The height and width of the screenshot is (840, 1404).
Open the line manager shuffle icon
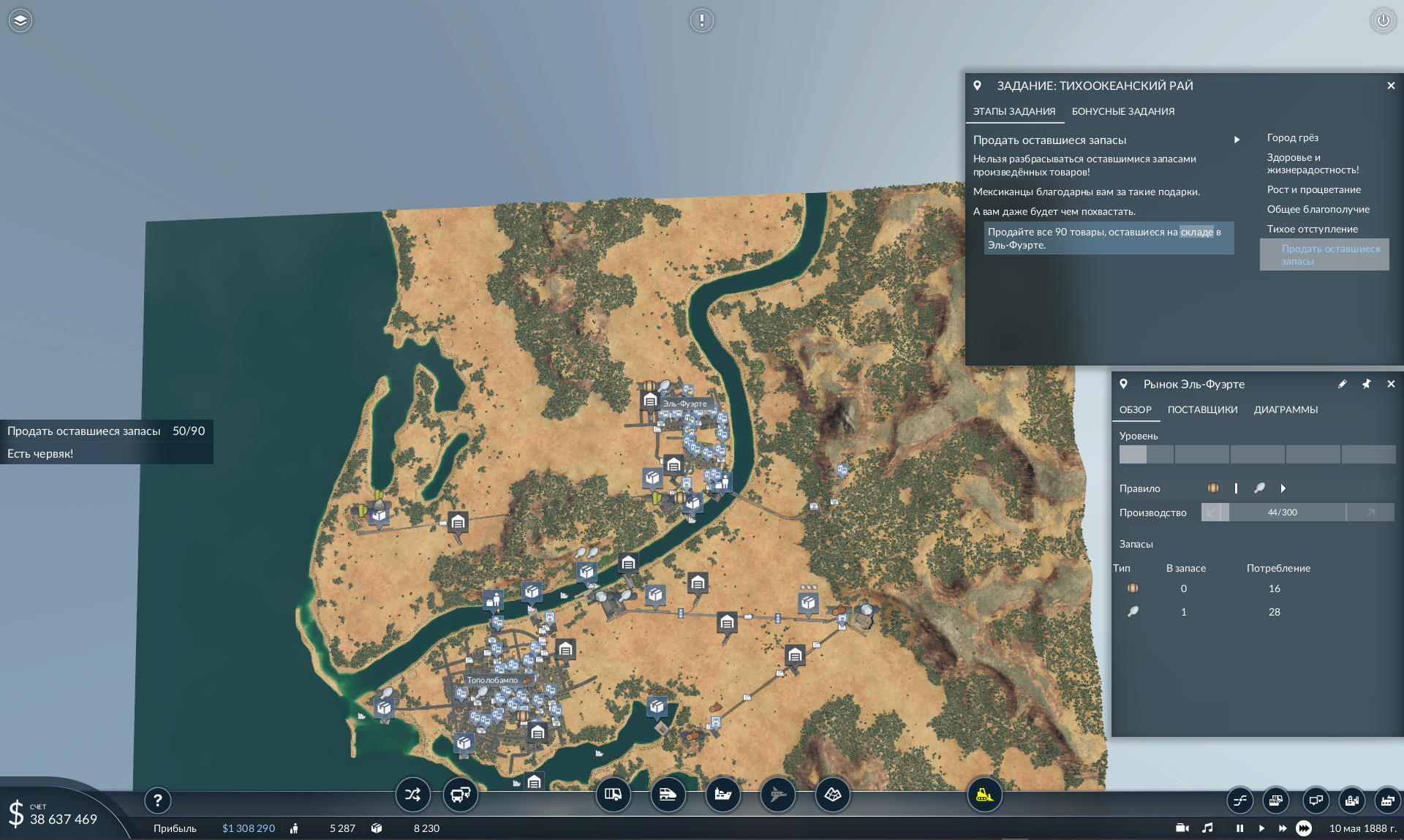tap(413, 795)
